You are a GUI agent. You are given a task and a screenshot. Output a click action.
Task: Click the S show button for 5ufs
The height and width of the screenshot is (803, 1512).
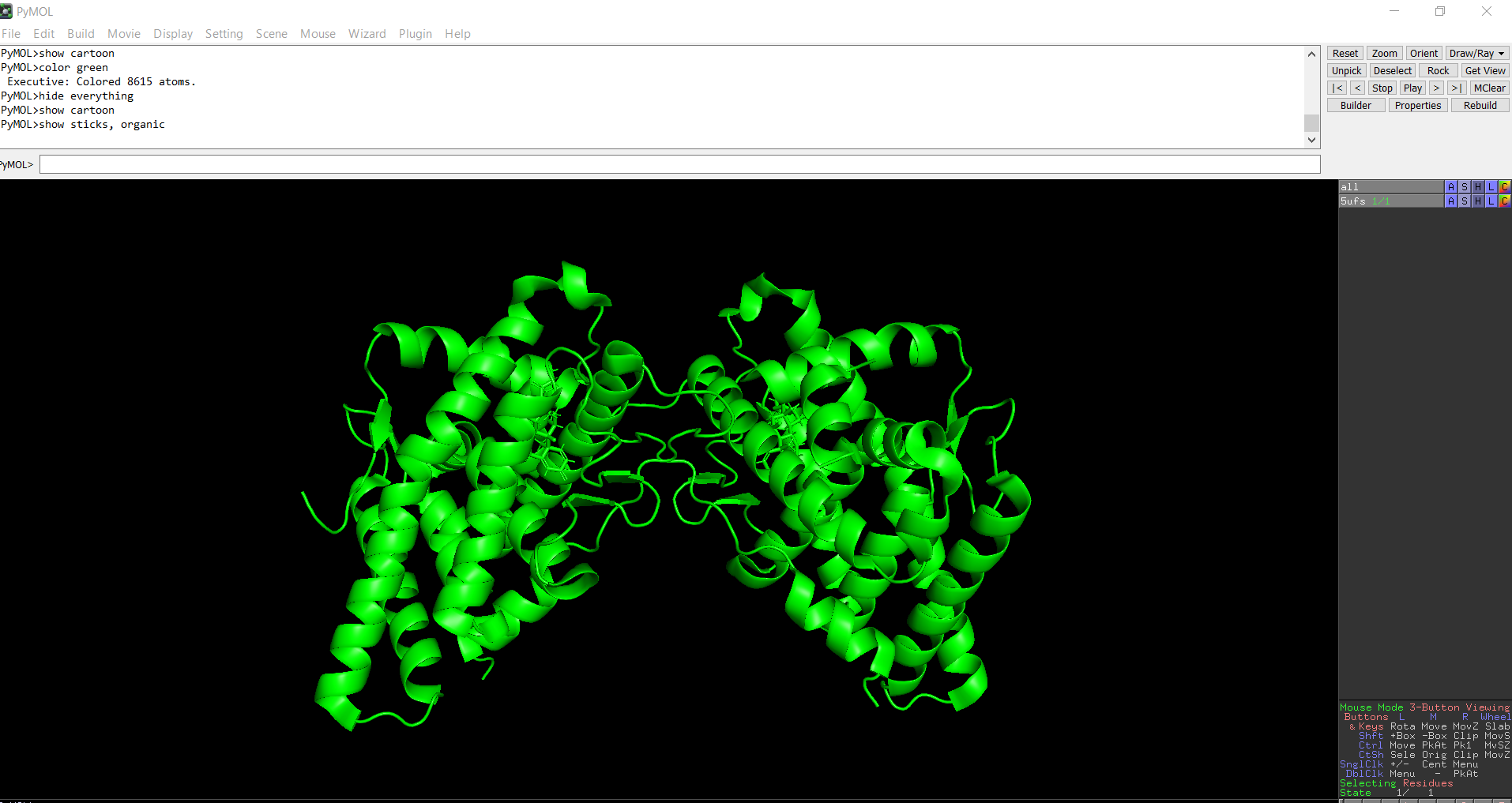1465,201
